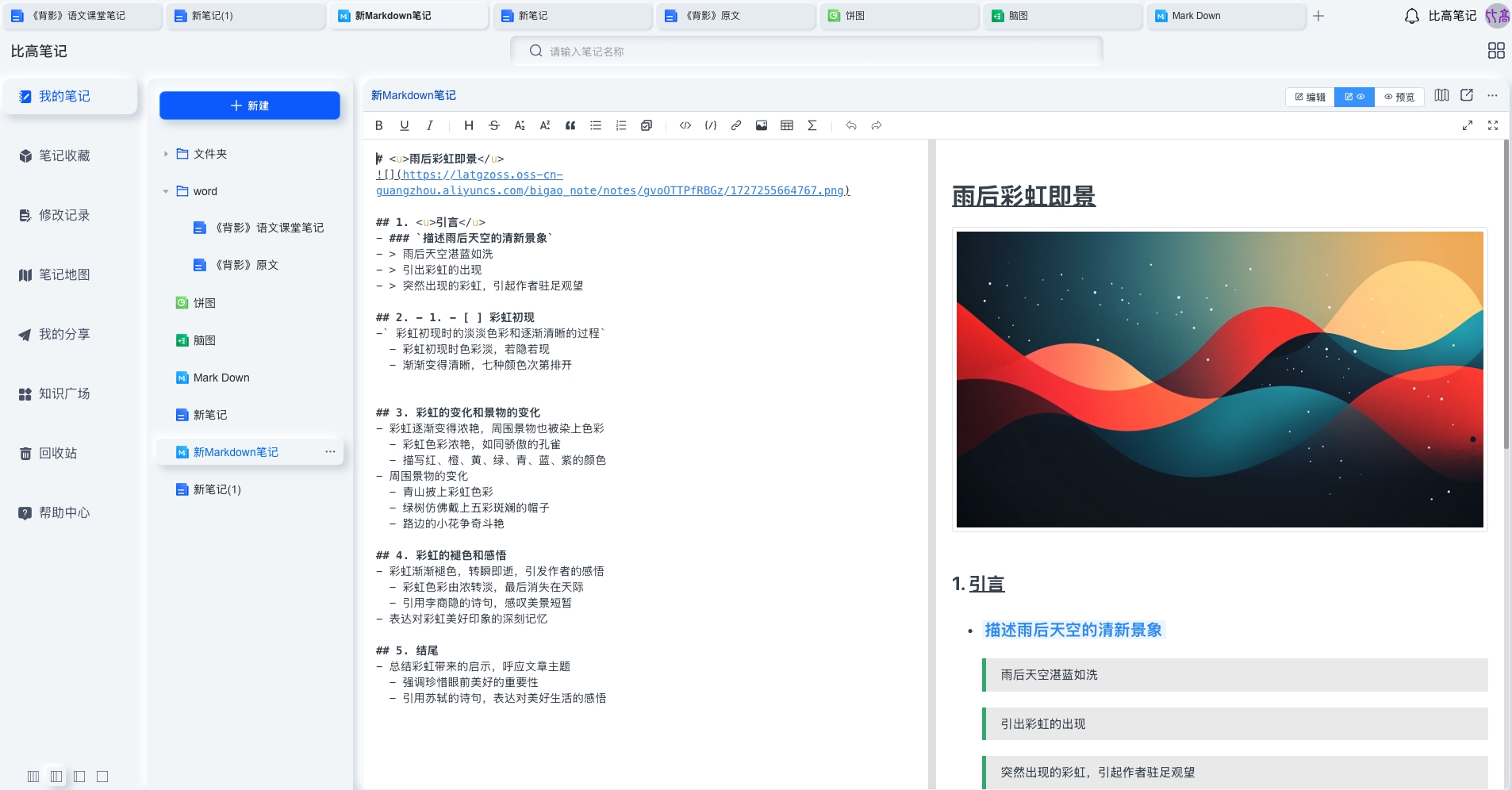Insert an image into the note
This screenshot has width=1512, height=790.
[x=761, y=125]
